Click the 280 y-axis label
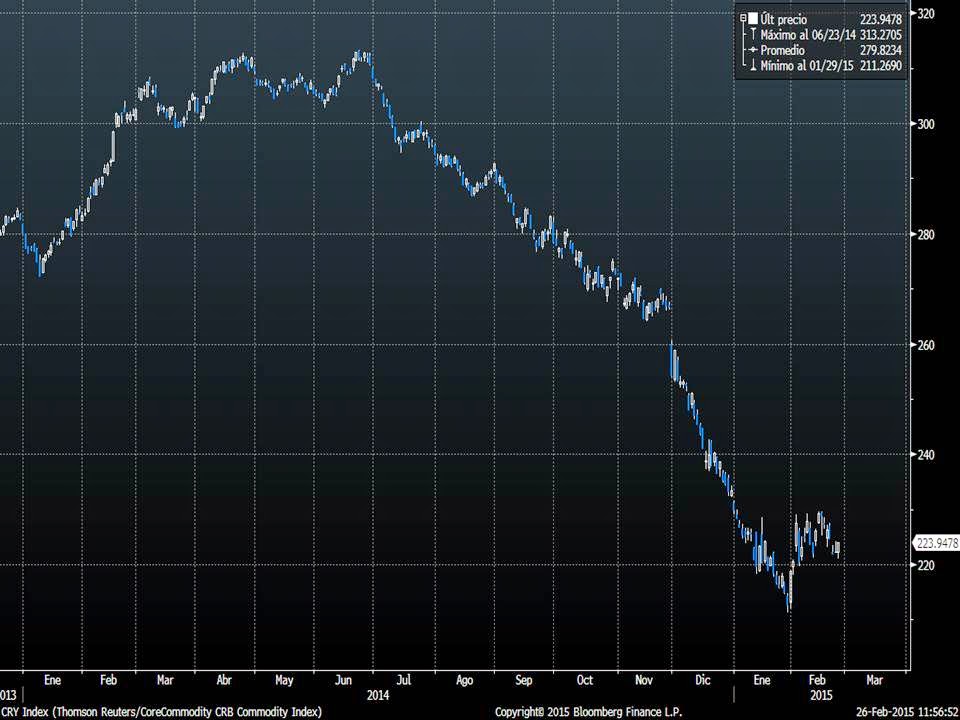 click(926, 234)
